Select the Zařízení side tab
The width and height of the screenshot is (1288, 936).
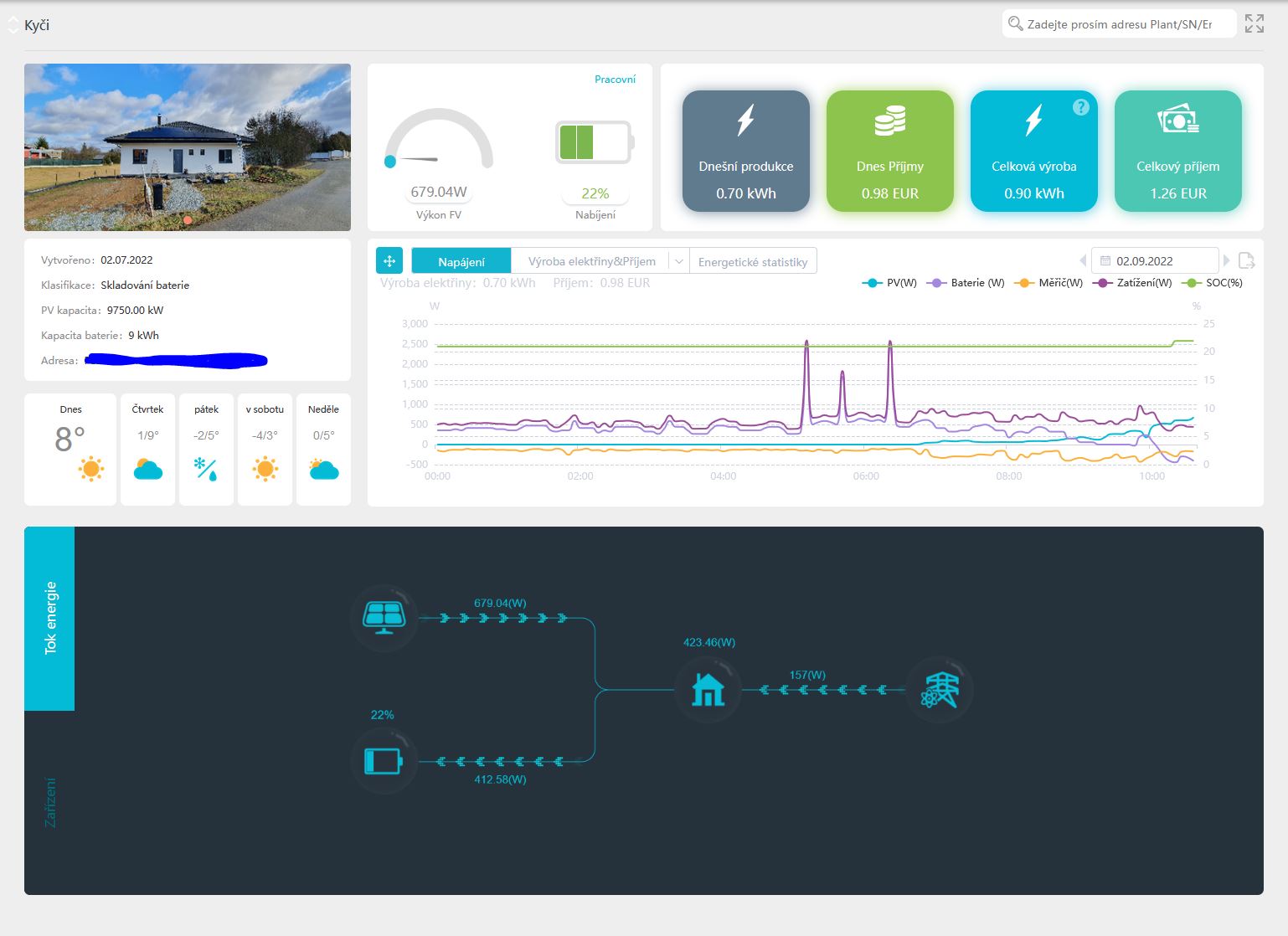(x=50, y=802)
